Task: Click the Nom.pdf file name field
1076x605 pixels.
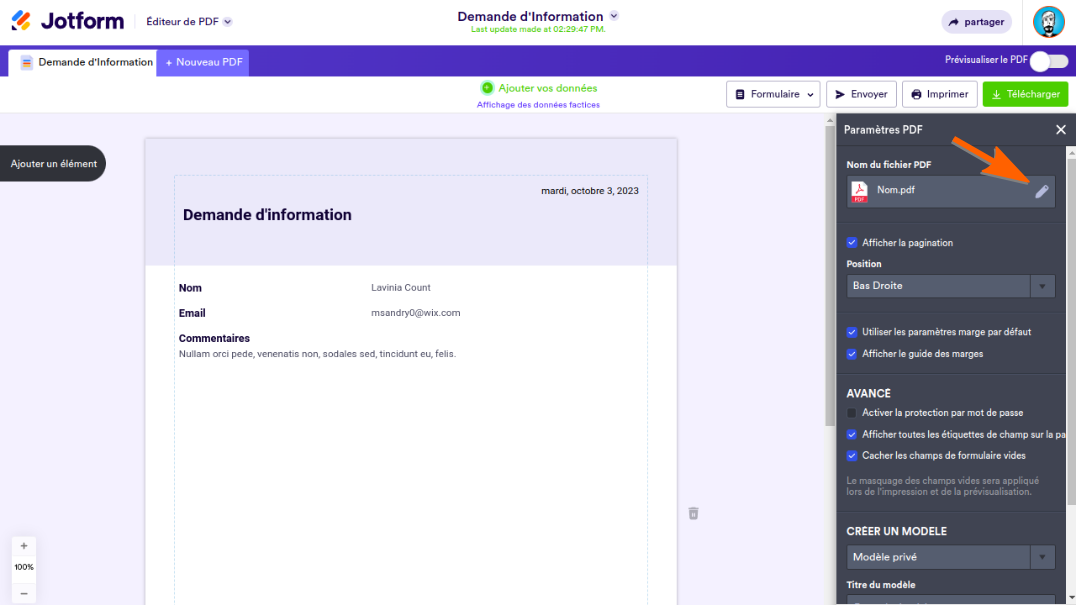Action: [950, 191]
